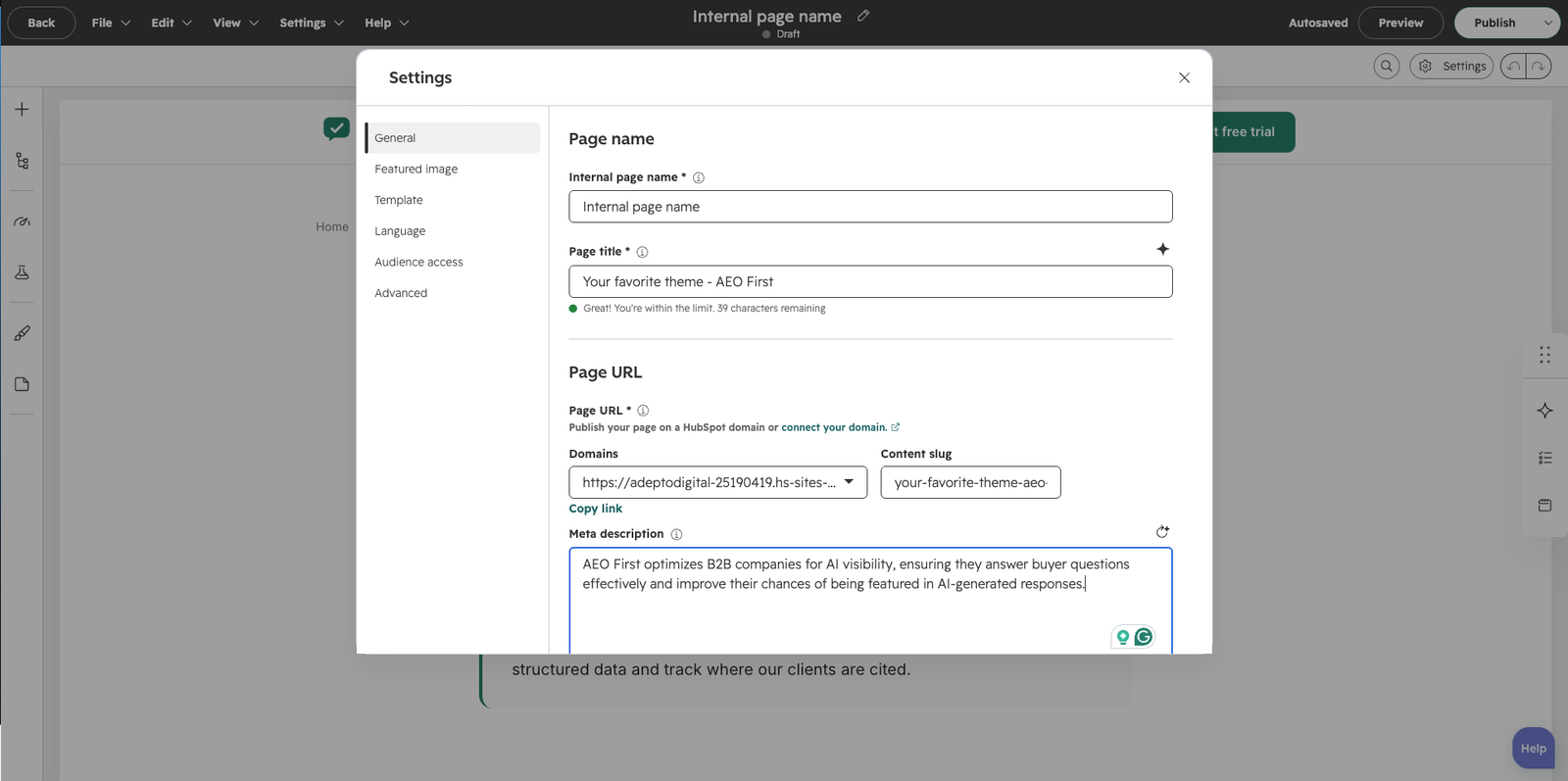Image resolution: width=1568 pixels, height=781 pixels.
Task: Open the Optimize gauge icon in left sidebar
Action: click(x=22, y=221)
